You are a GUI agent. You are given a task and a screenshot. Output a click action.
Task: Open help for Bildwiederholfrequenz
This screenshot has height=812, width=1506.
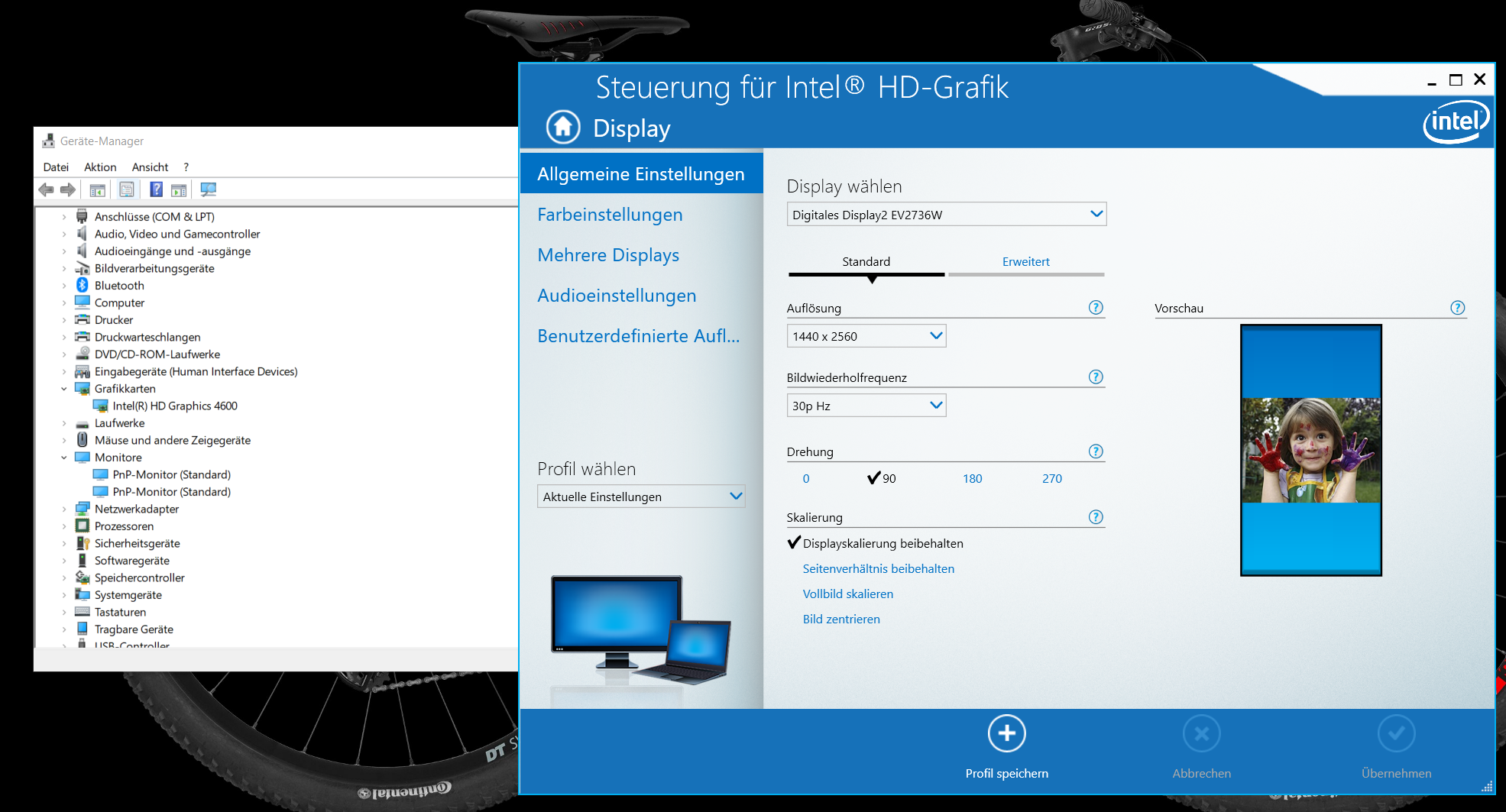[1096, 377]
